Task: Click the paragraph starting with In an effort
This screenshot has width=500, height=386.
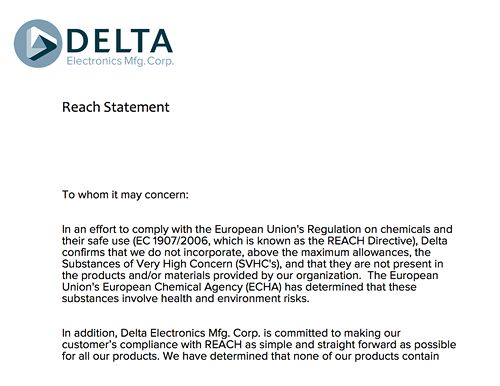Action: tap(257, 264)
